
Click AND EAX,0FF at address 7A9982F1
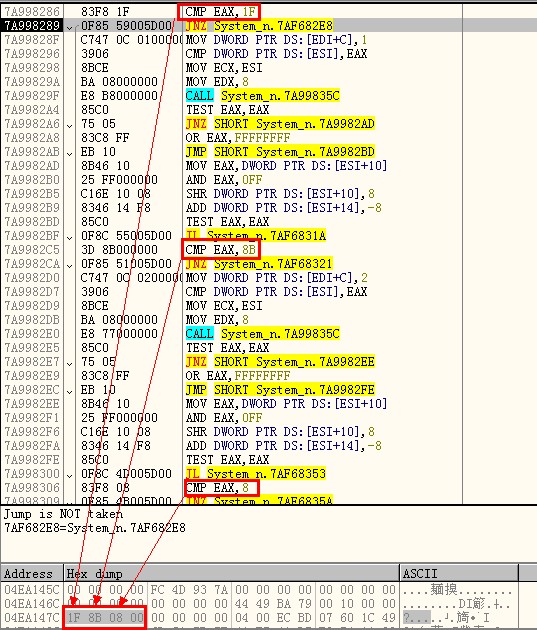[x=224, y=417]
